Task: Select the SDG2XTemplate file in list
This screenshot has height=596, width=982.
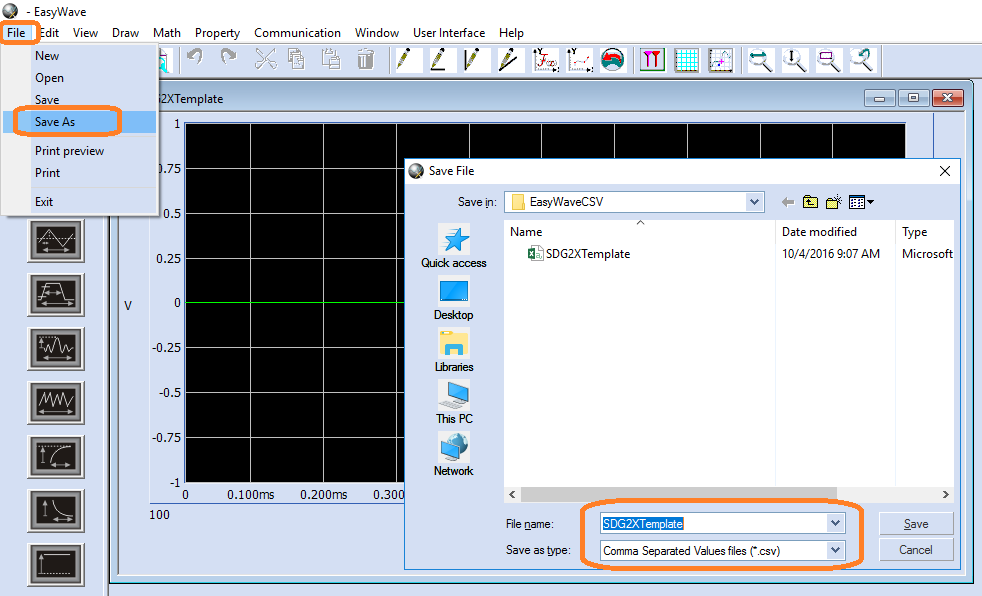Action: coord(587,254)
